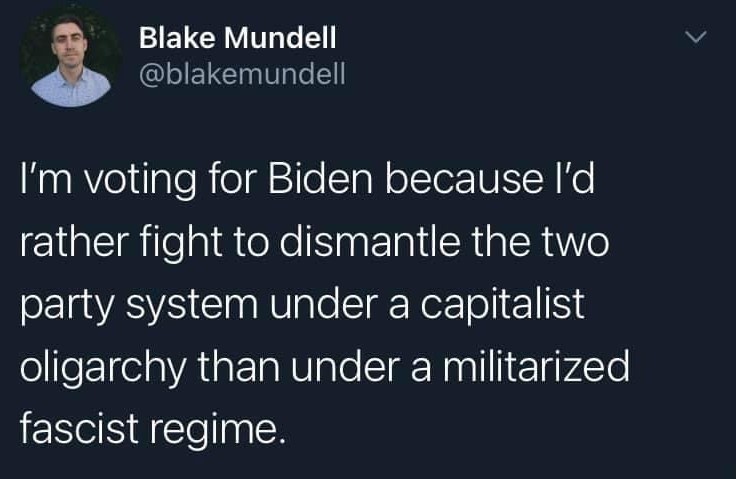Click the opening "I'm" in the tweet
The width and height of the screenshot is (736, 479).
(46, 179)
